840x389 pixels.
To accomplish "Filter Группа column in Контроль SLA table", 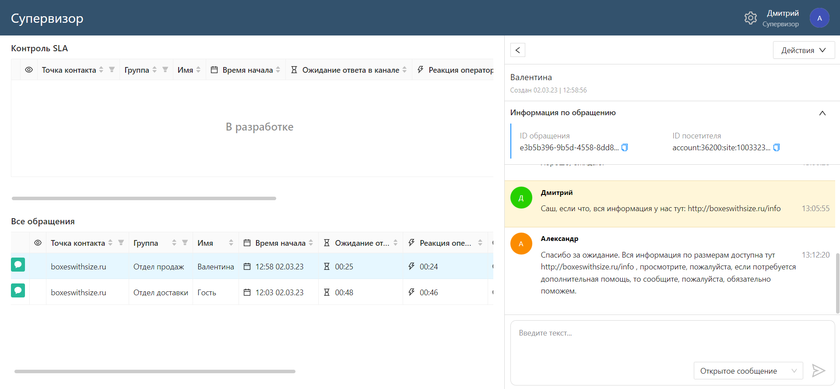I will [165, 70].
